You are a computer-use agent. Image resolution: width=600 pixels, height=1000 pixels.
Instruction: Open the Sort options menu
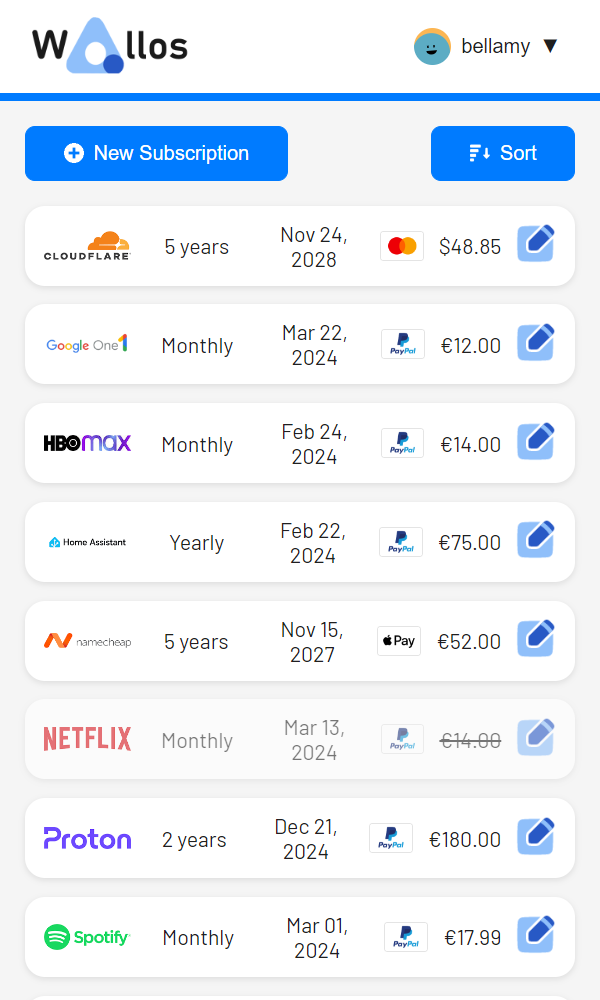coord(503,153)
